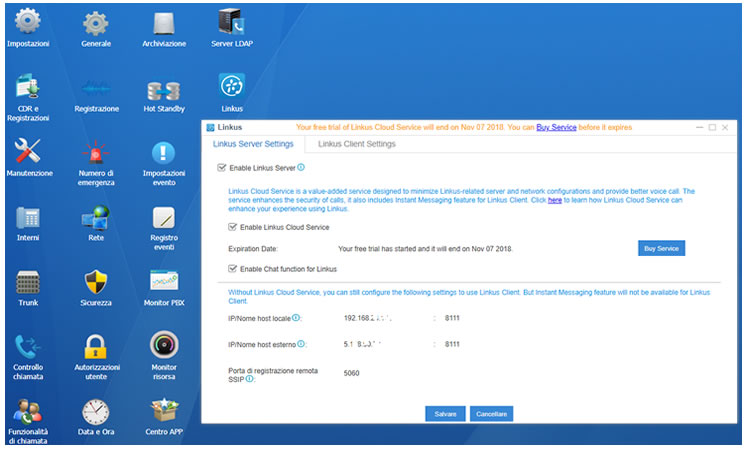
Task: Open the Archiviazione storage icon
Action: (x=164, y=23)
